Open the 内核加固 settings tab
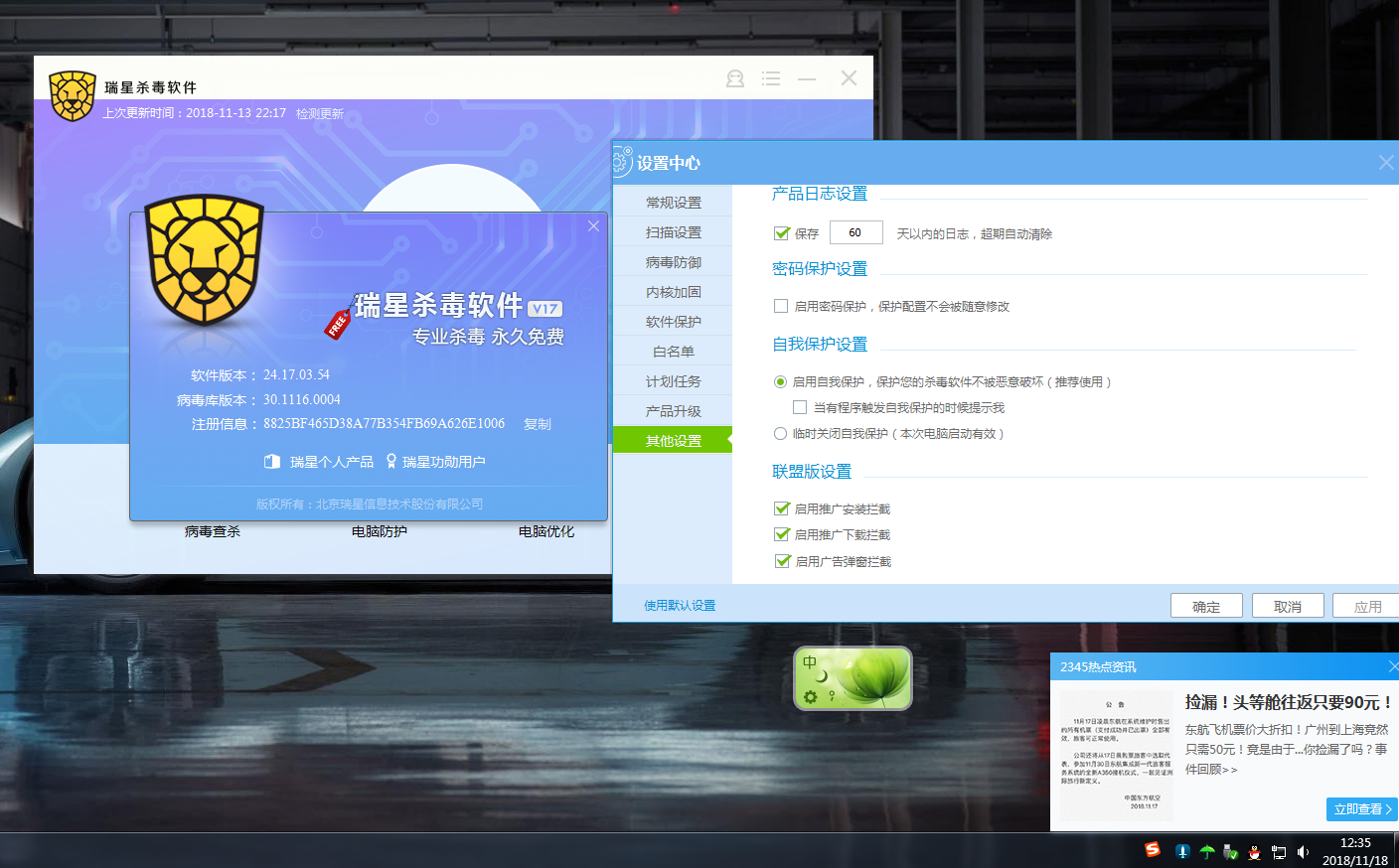Screen dimensions: 1399x868 673,292
